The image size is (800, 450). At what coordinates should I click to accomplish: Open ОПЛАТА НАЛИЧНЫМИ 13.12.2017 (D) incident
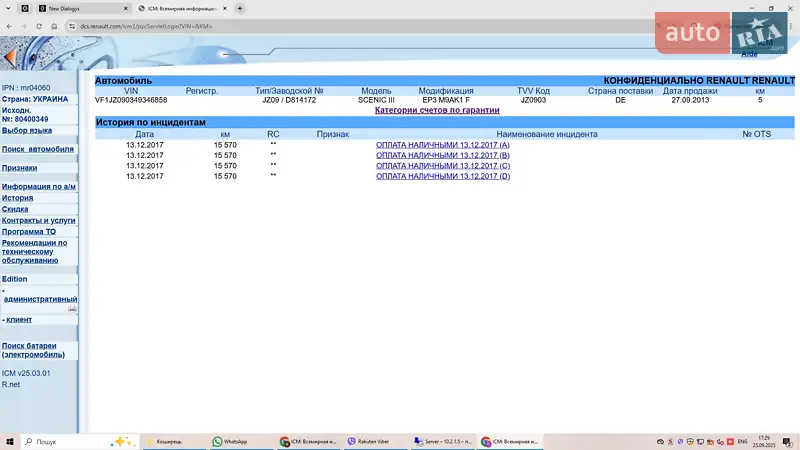(x=442, y=176)
